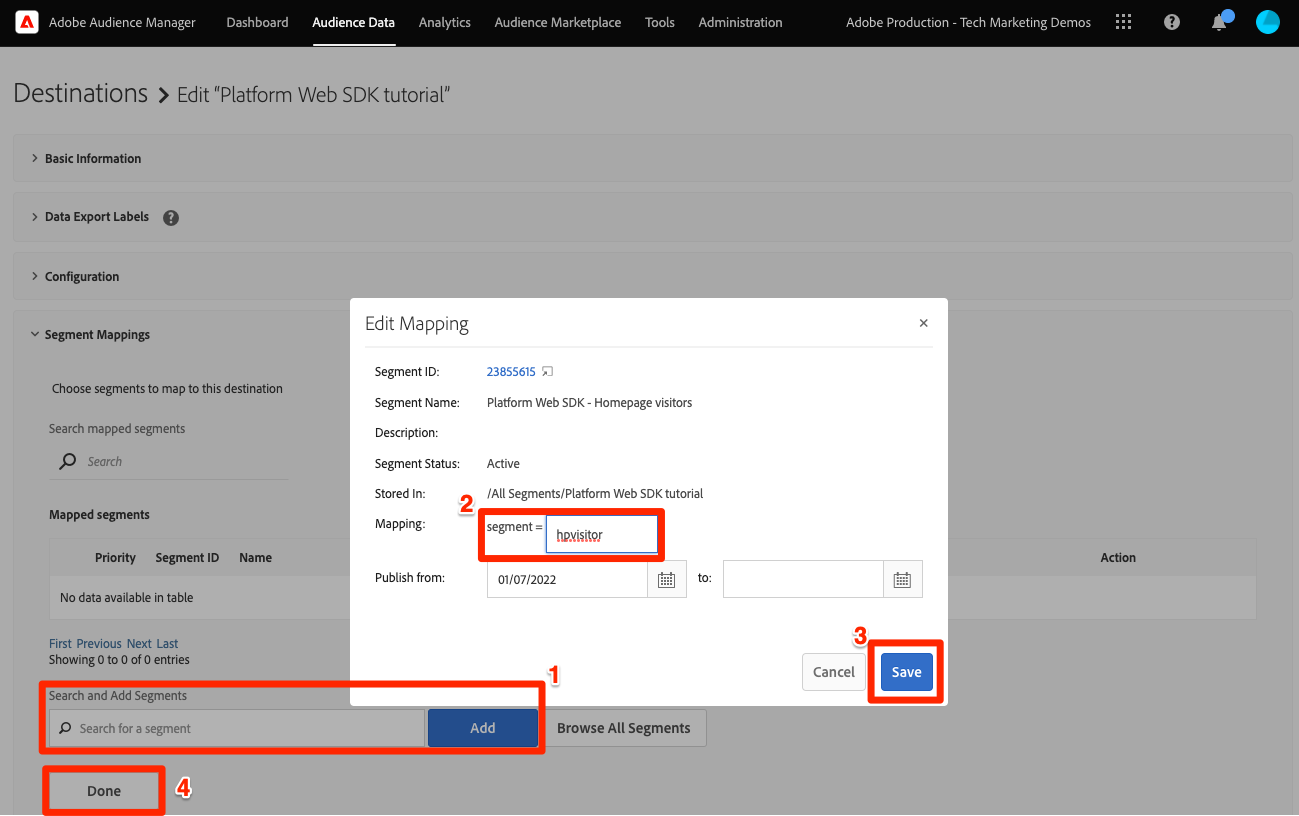Click the Done button
1299x816 pixels.
click(x=104, y=790)
